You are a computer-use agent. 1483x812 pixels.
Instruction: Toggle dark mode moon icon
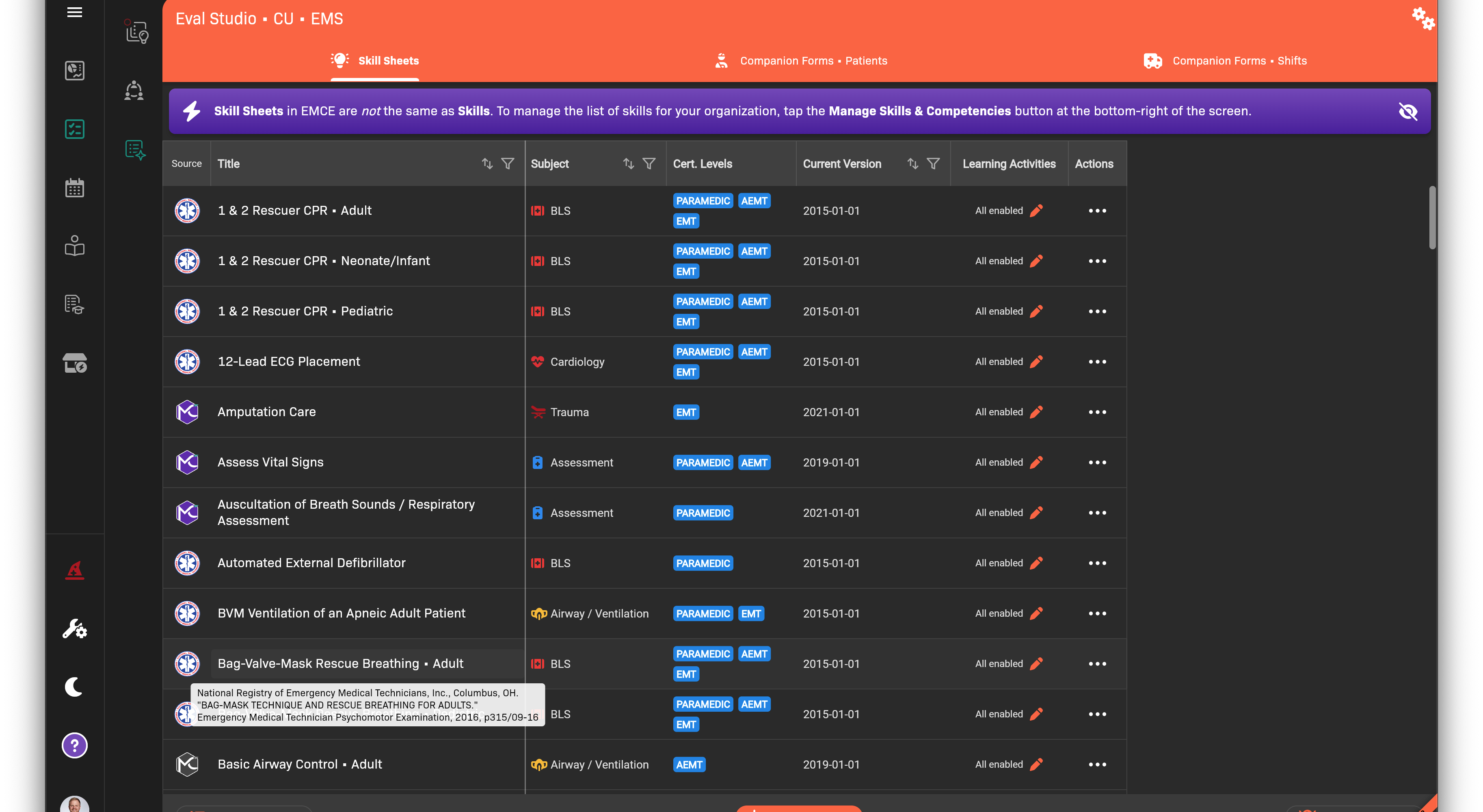pyautogui.click(x=74, y=687)
